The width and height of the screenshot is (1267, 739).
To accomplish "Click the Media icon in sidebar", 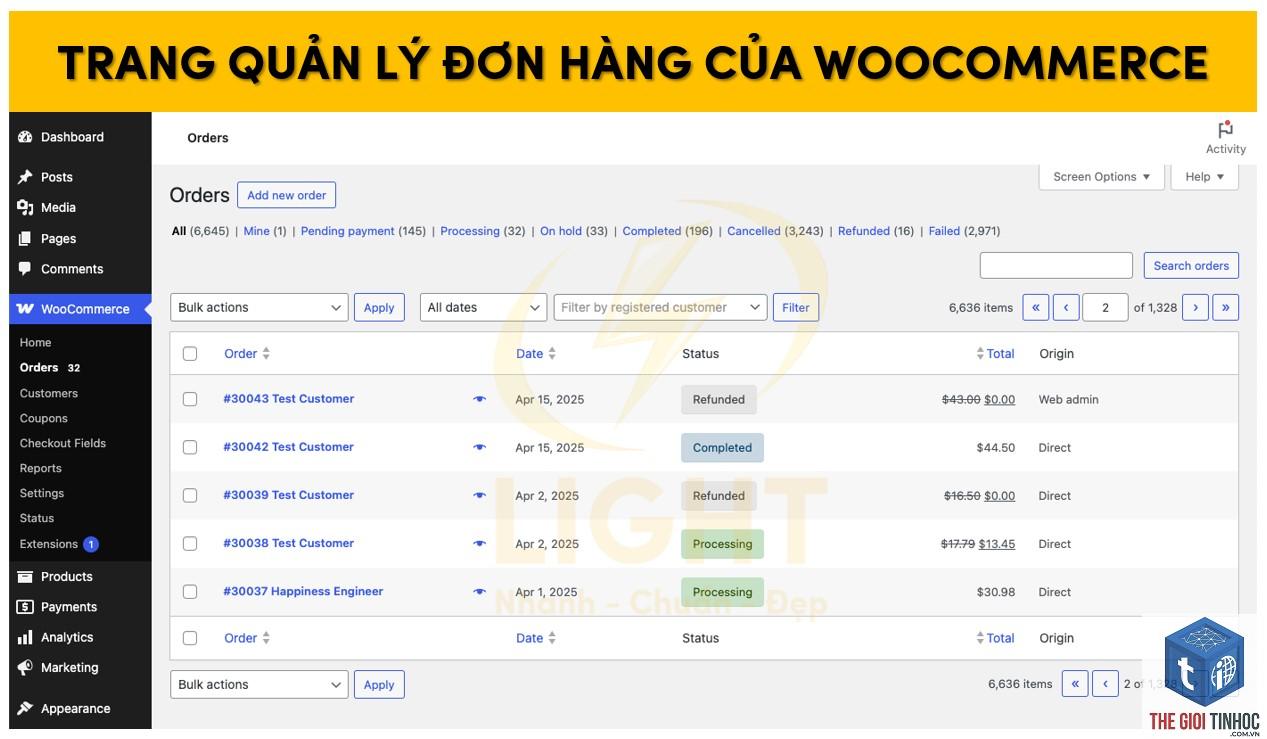I will click(25, 207).
